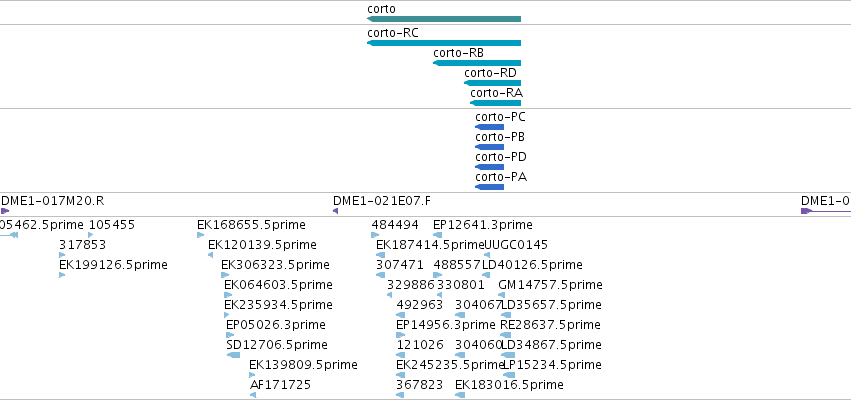Click the GM14757.5prime arrow glyph
Image resolution: width=851 pixels, height=400 pixels.
(x=501, y=295)
